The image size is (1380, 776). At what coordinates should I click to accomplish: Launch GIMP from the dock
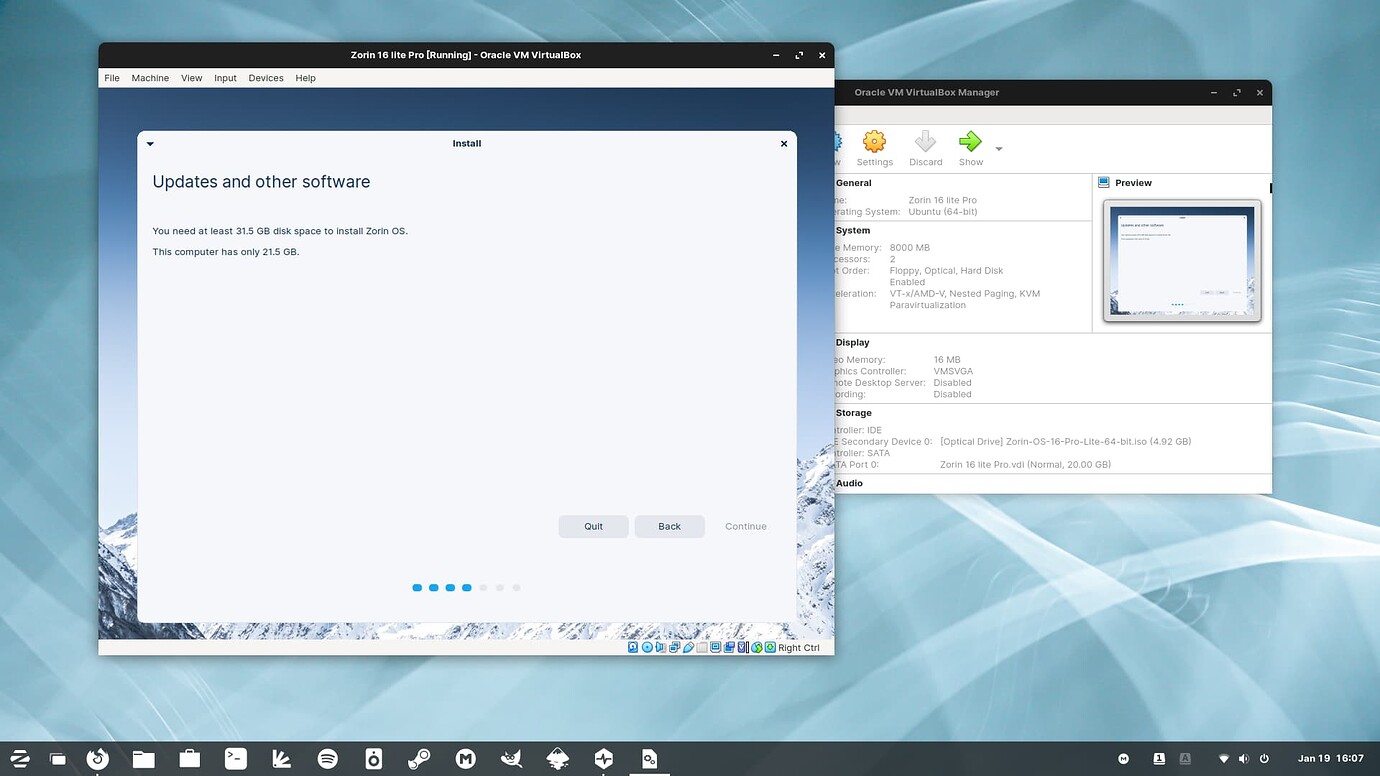(511, 758)
